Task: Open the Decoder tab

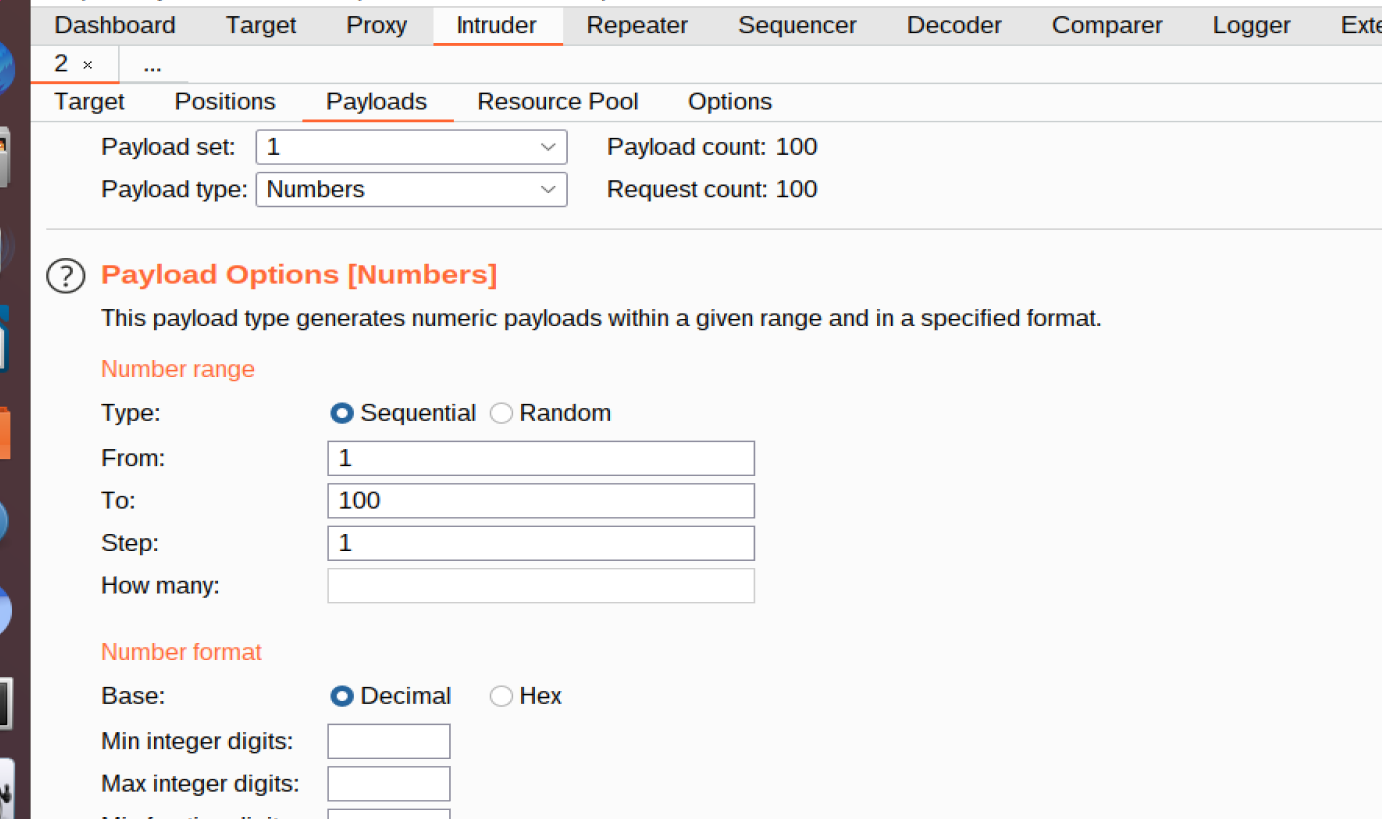Action: tap(954, 26)
